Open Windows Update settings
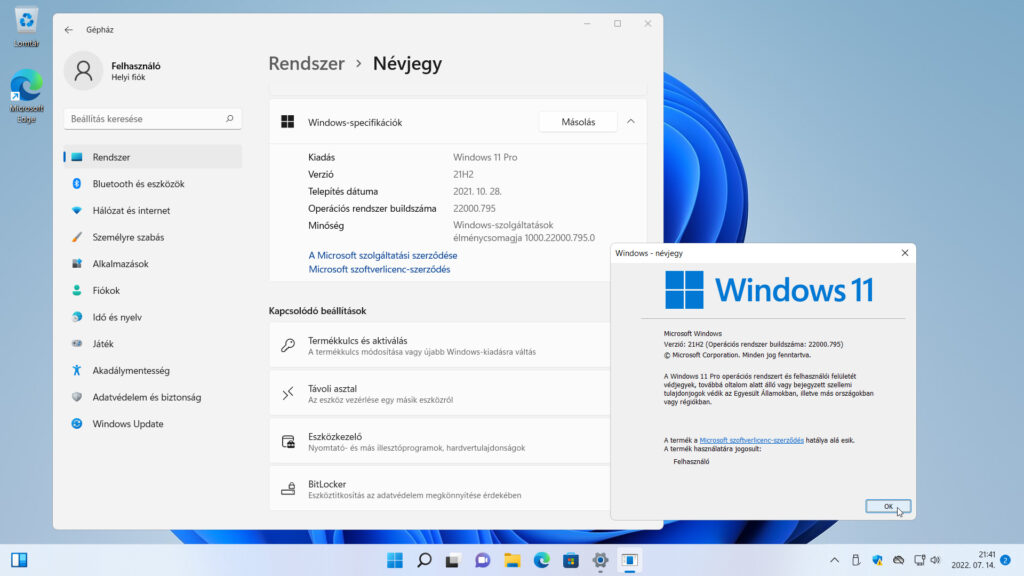 [x=153, y=424]
